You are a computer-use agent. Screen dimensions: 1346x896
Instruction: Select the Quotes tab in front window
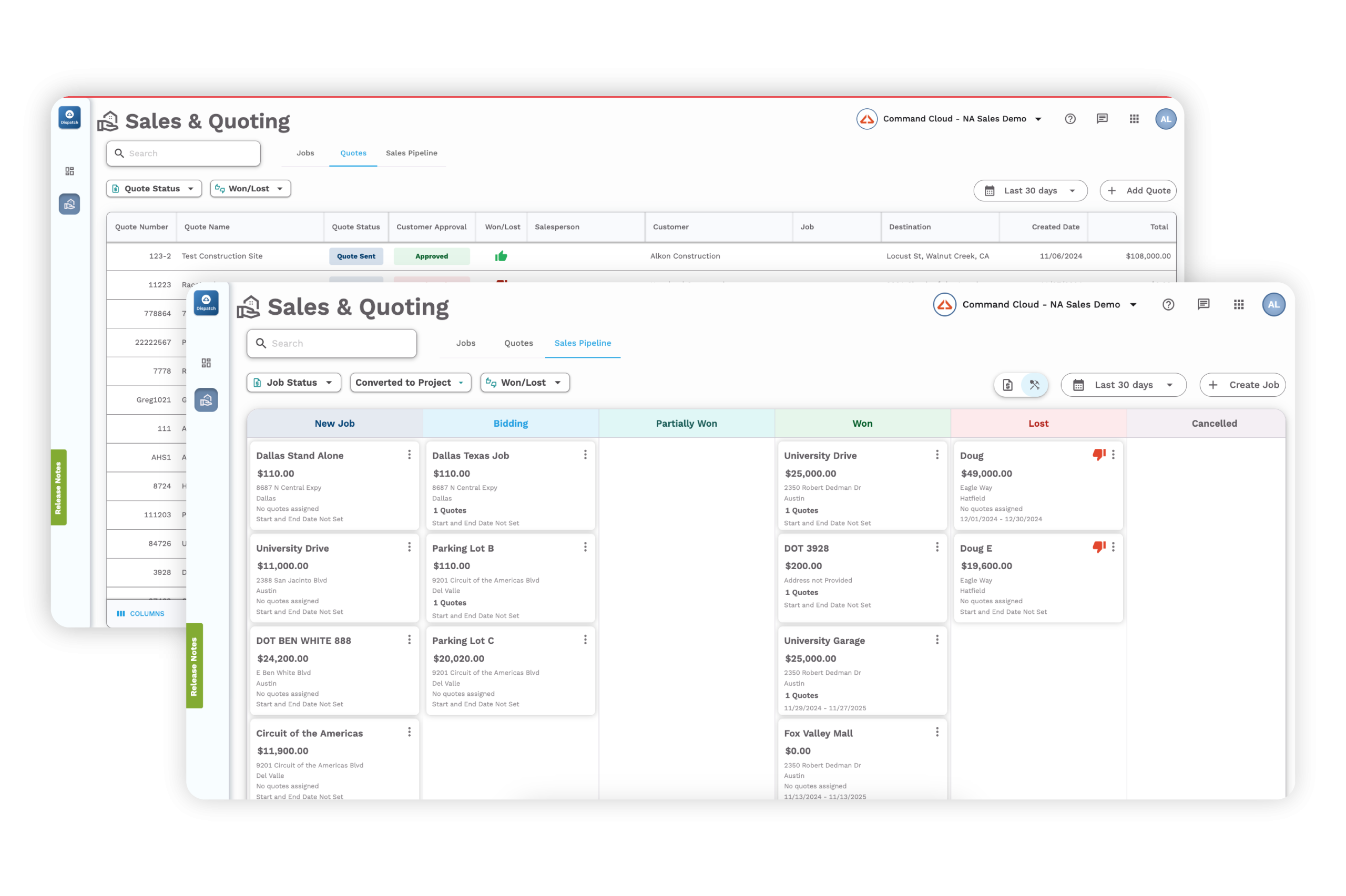click(518, 343)
